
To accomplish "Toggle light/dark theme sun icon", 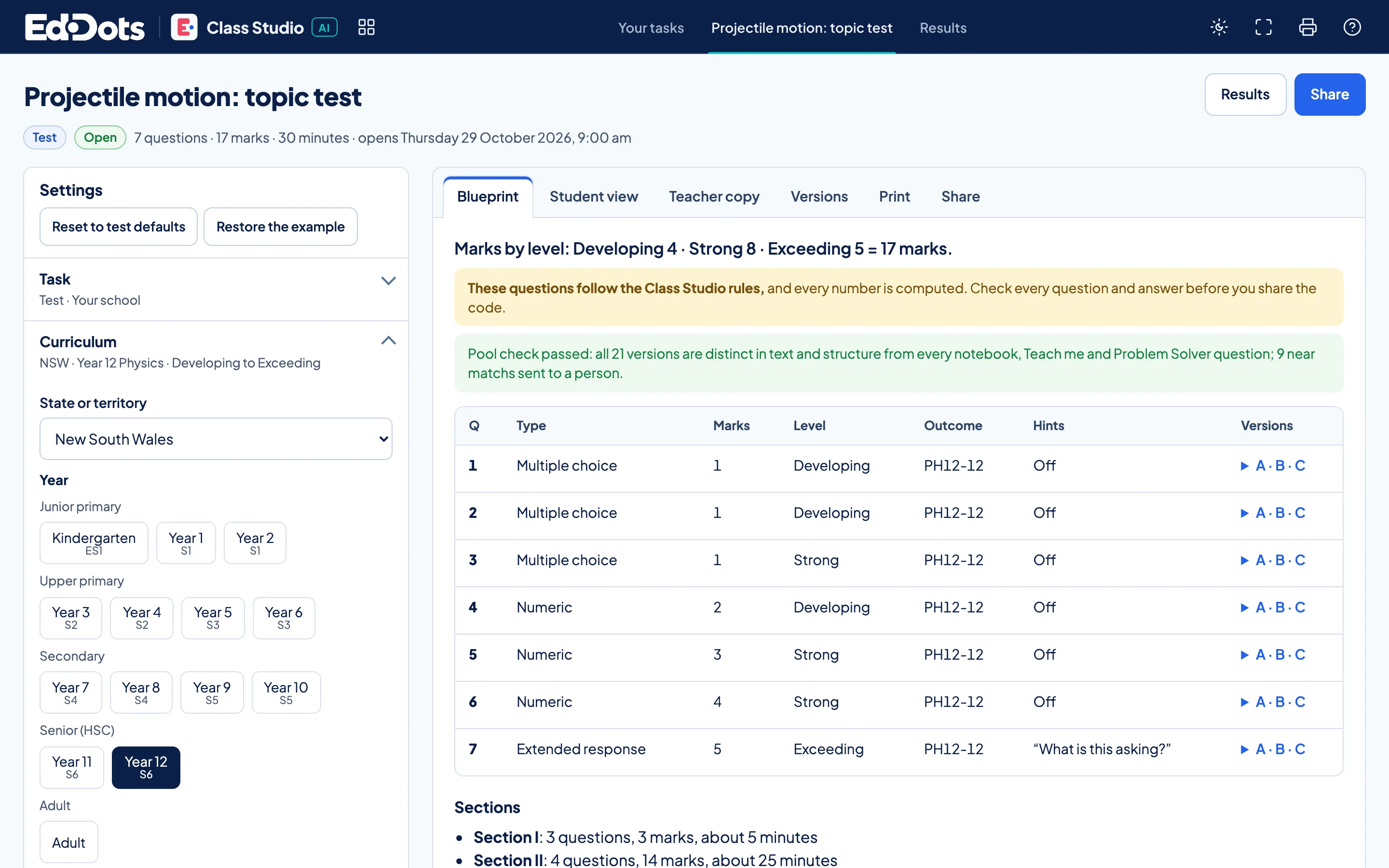I will pyautogui.click(x=1219, y=27).
